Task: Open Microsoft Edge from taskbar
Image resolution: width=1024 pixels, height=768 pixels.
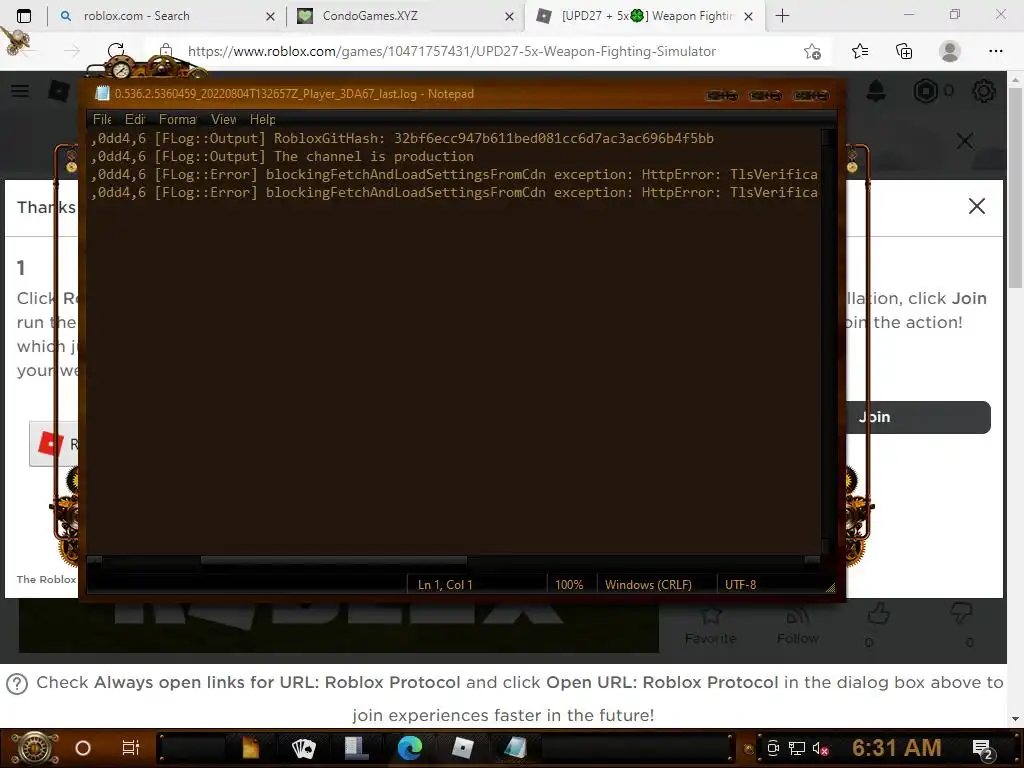Action: tap(409, 748)
